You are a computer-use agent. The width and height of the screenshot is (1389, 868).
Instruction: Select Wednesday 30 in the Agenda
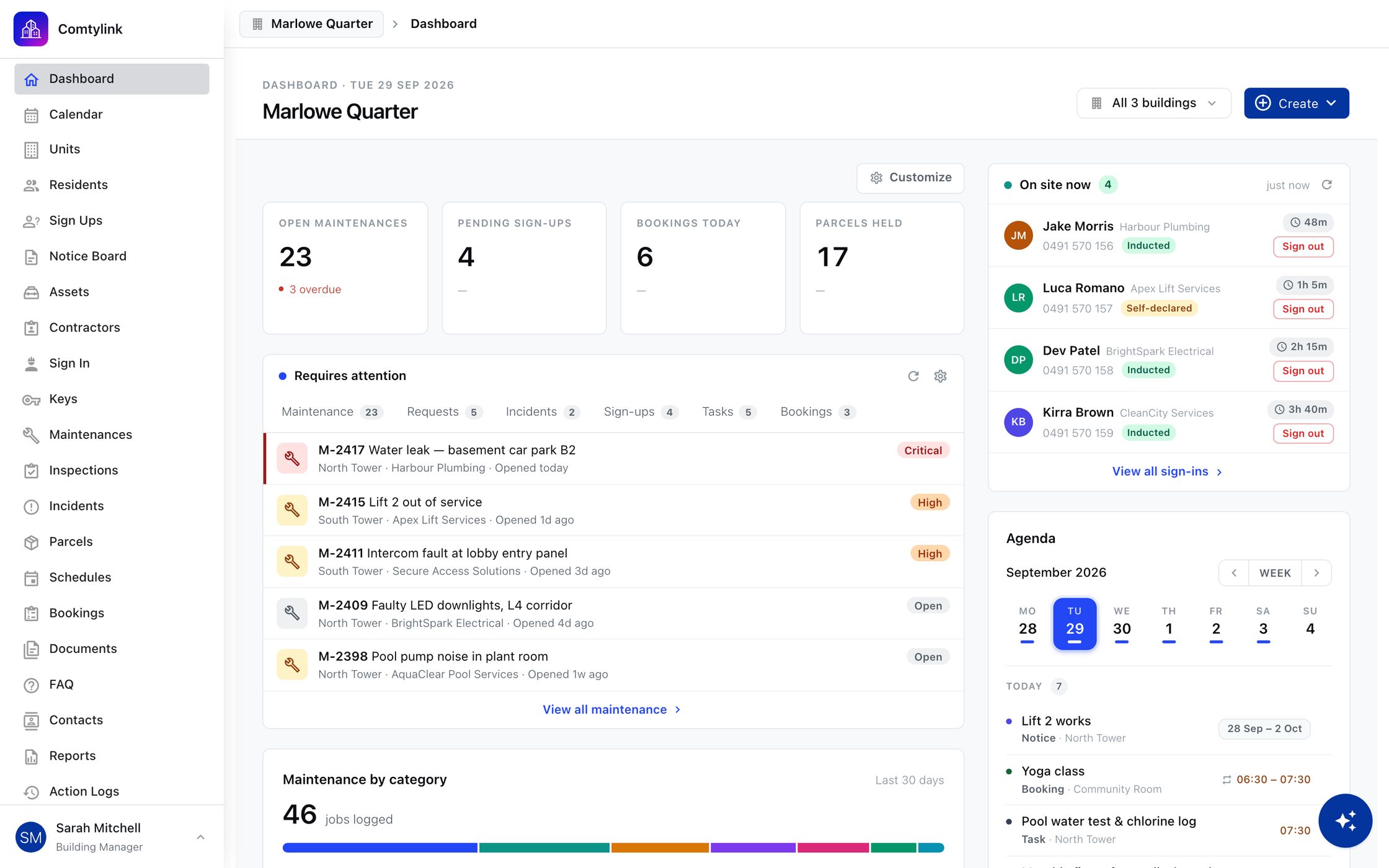pos(1122,624)
